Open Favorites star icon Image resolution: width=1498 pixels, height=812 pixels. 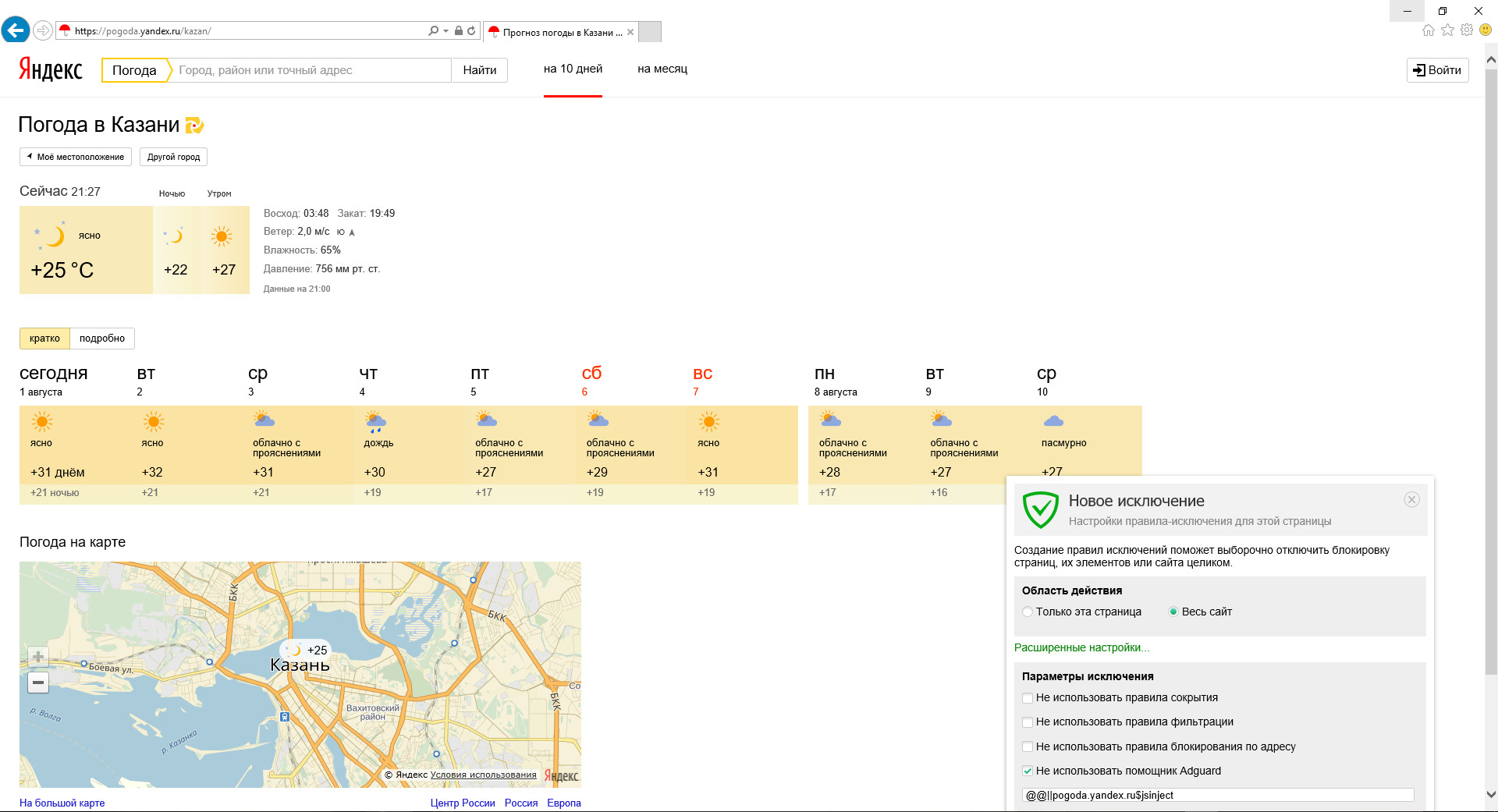[1448, 30]
